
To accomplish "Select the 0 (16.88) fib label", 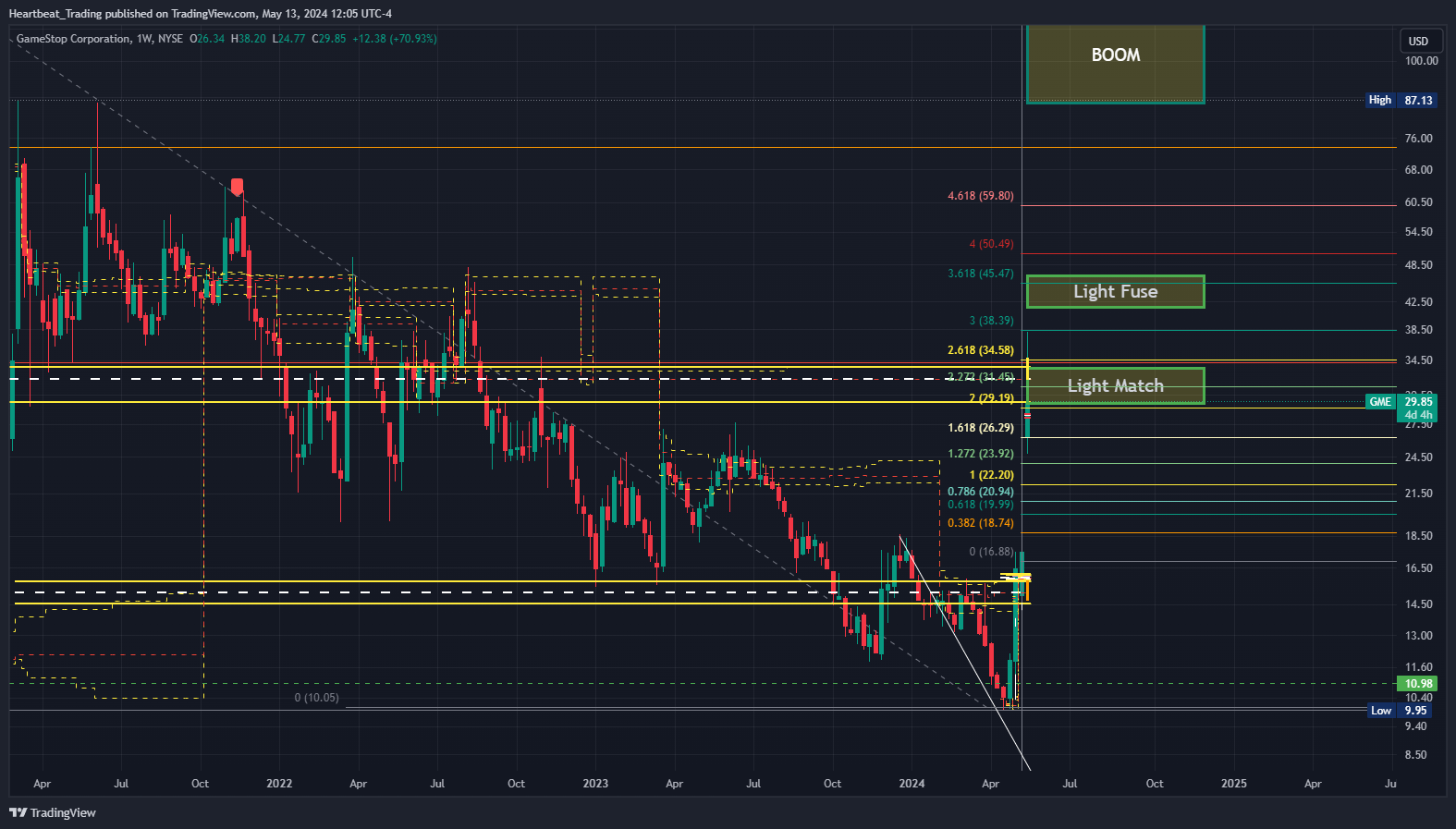I will pos(991,552).
